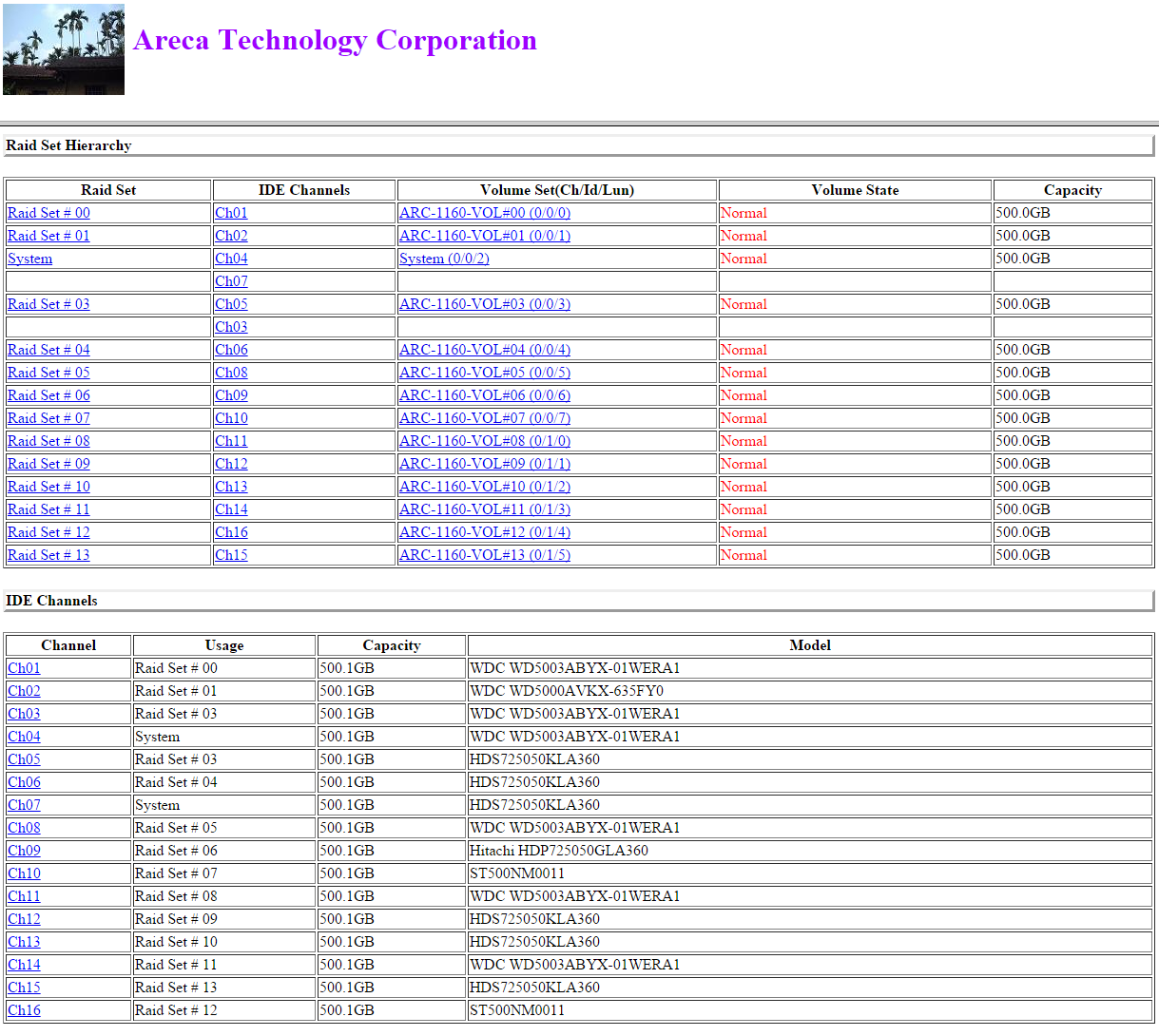Screen dimensions: 1159x1036
Task: Select the WDC WD5000AVKX-635FY0 model text
Action: click(567, 691)
